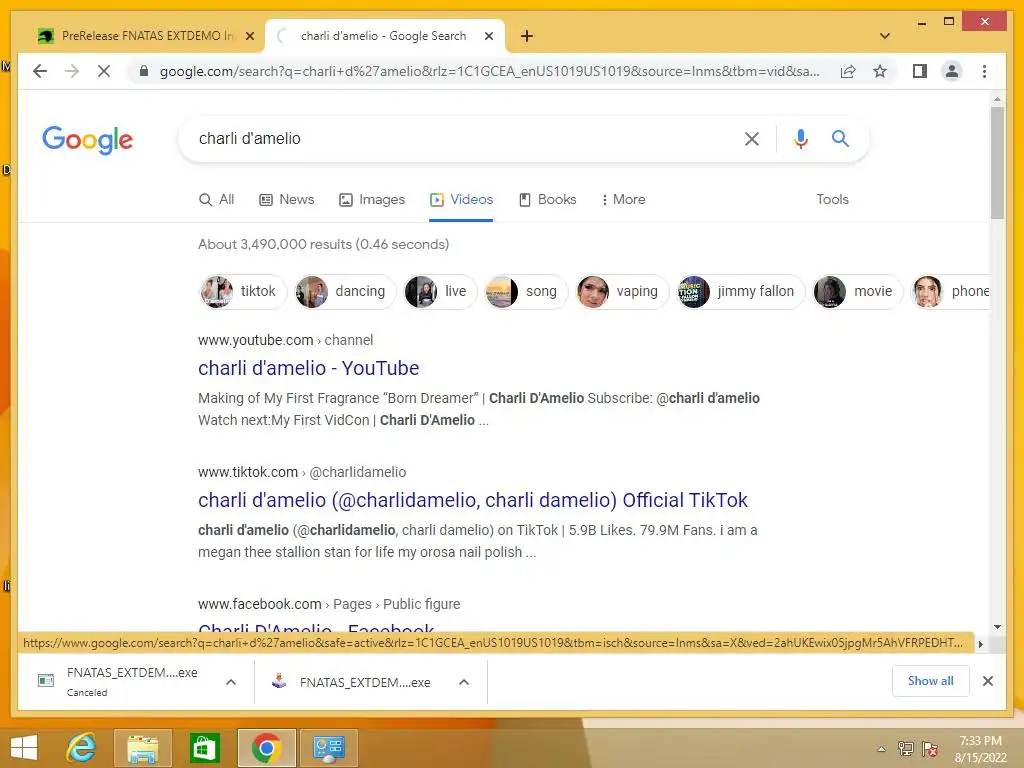Open the Official TikTok result link
1024x768 pixels.
point(473,500)
